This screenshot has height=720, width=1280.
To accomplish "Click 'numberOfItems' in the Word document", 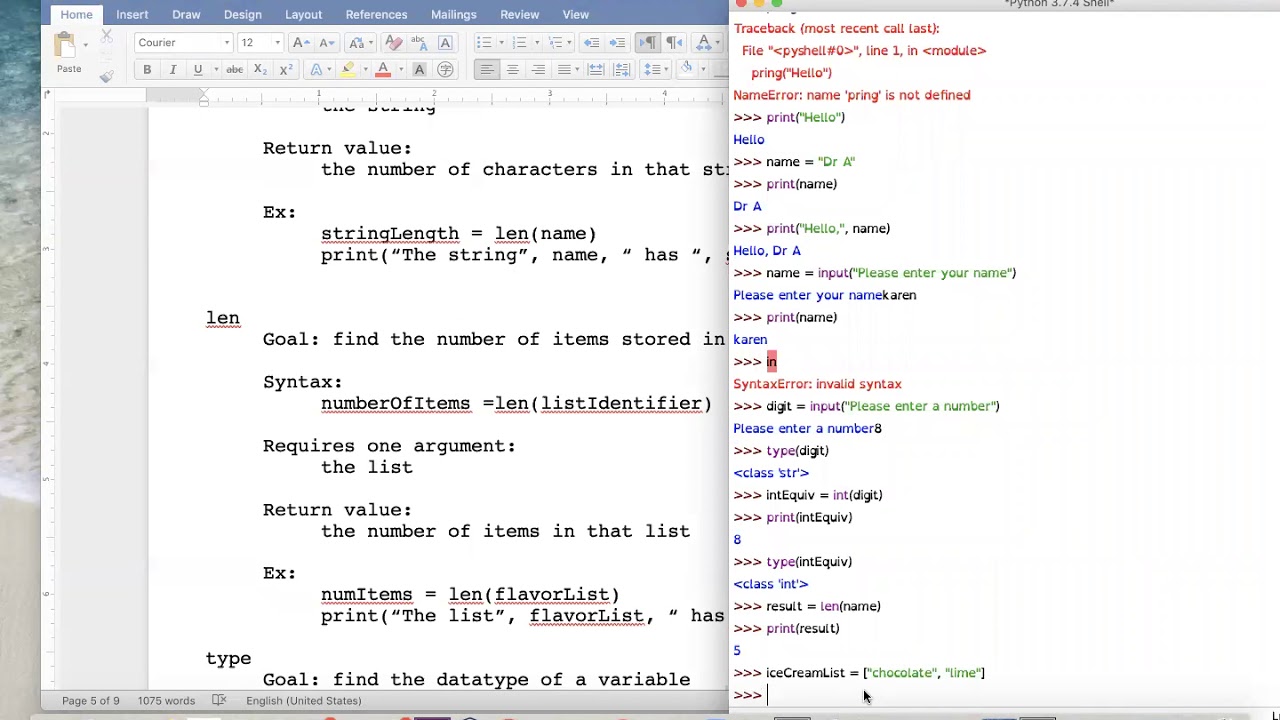I will click(396, 403).
